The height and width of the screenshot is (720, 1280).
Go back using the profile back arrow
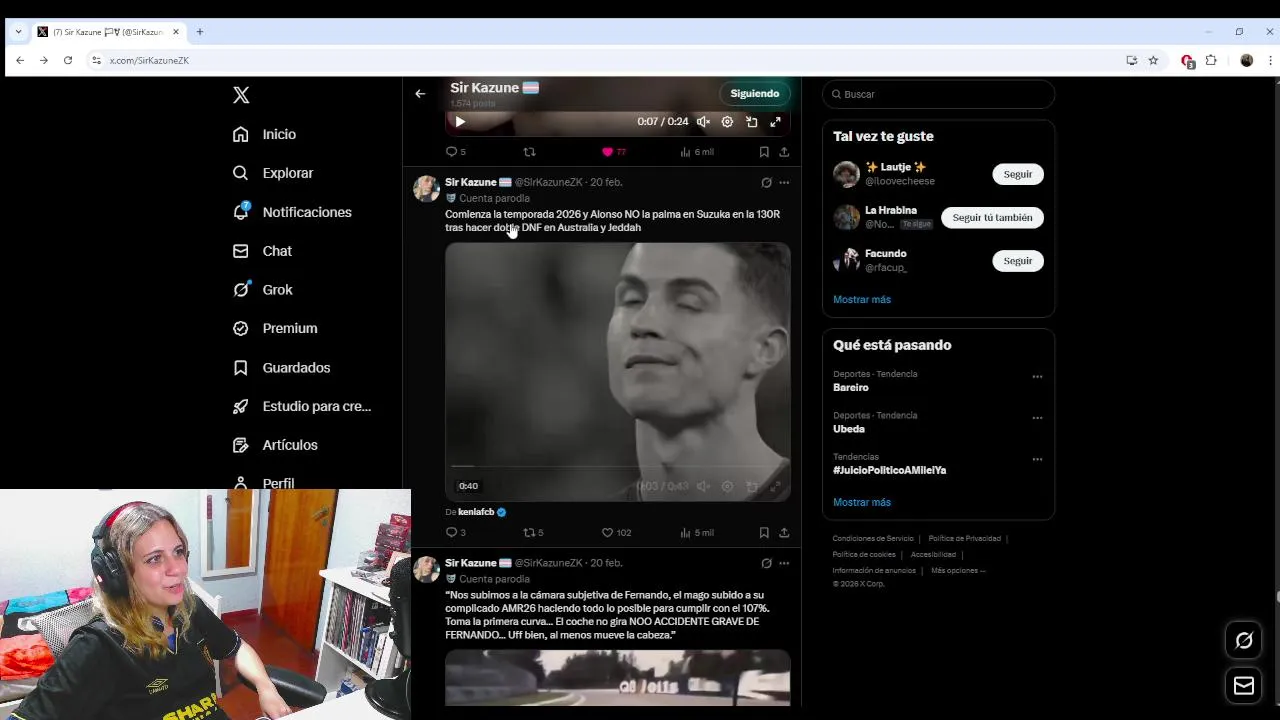[x=420, y=94]
